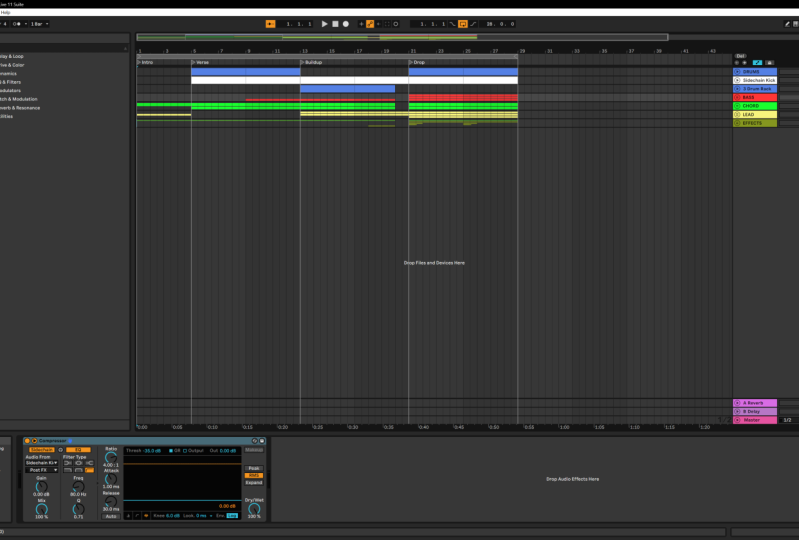Click the MIDI arrangement overdub plus icon

(x=361, y=24)
